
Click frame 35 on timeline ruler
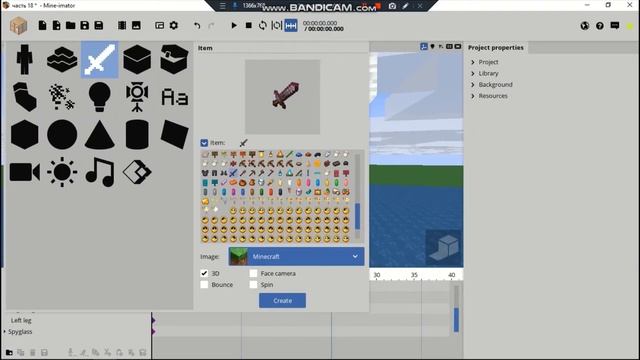click(414, 275)
